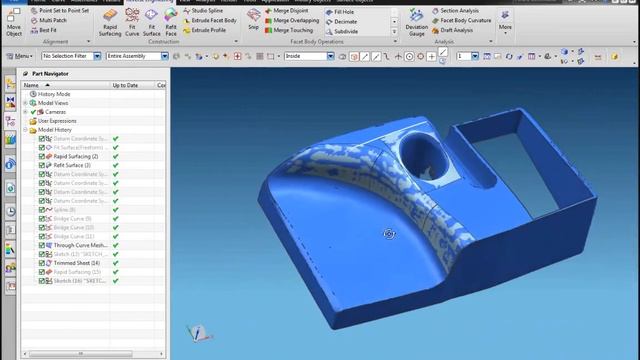The height and width of the screenshot is (360, 640).
Task: Click the Name column header
Action: coord(65,85)
